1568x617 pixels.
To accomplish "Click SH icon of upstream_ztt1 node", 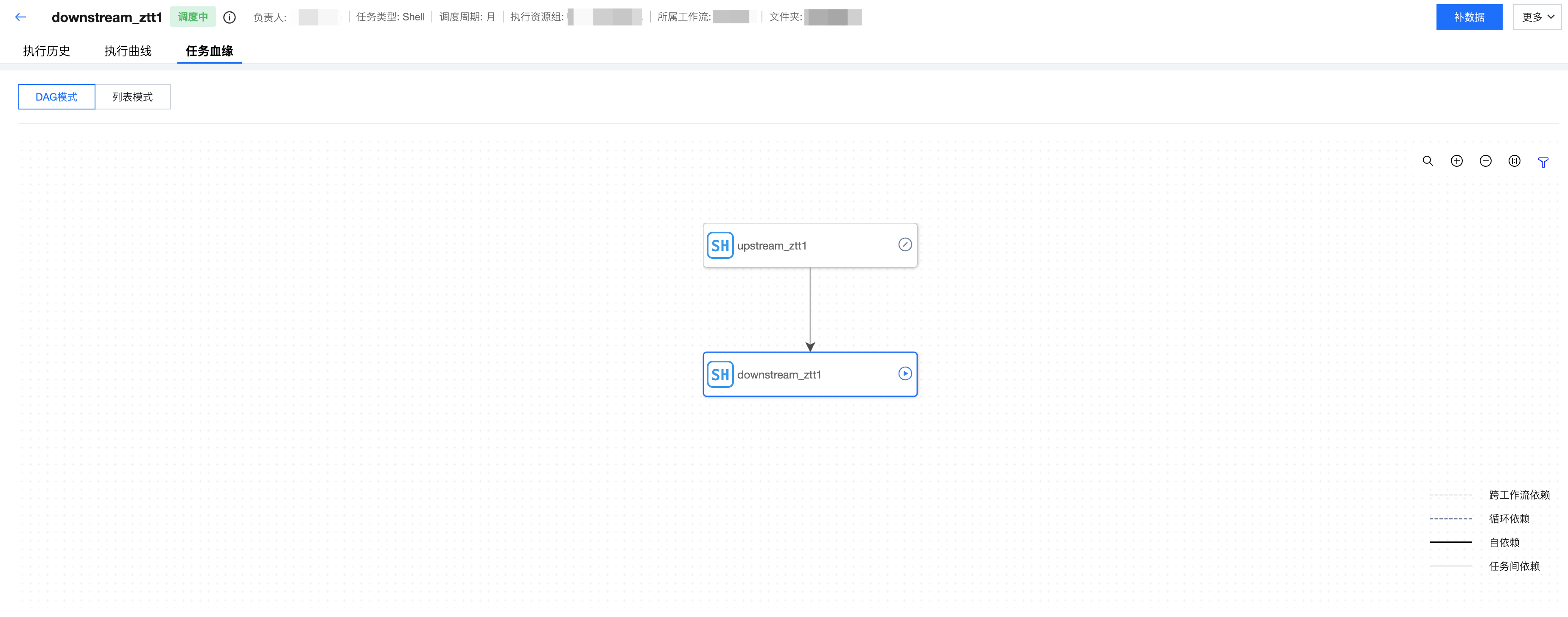I will pos(720,245).
